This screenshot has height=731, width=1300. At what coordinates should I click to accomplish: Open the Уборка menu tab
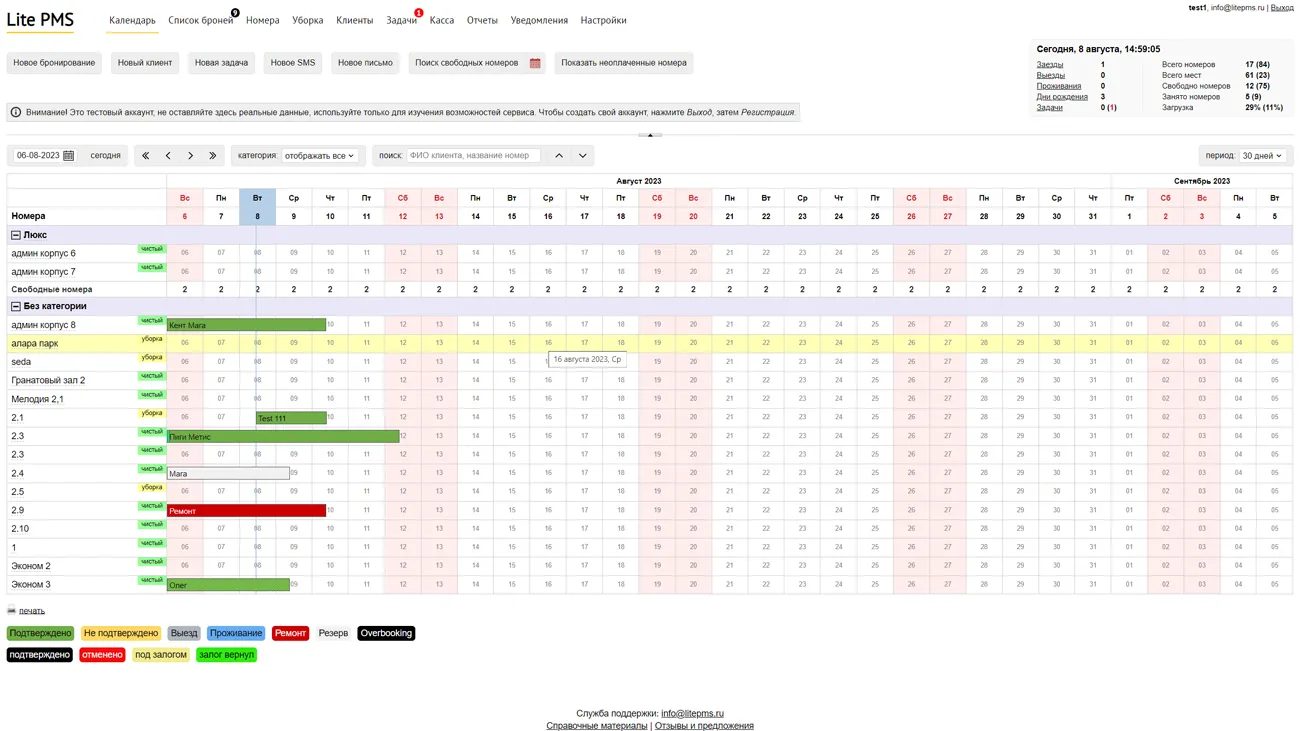point(307,20)
